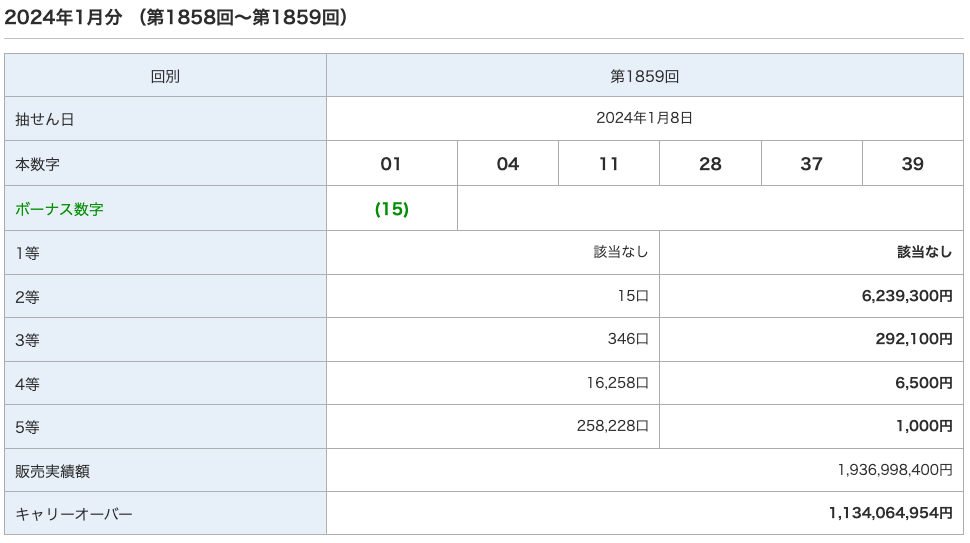Click the 3等 winner count 346口

coord(628,339)
